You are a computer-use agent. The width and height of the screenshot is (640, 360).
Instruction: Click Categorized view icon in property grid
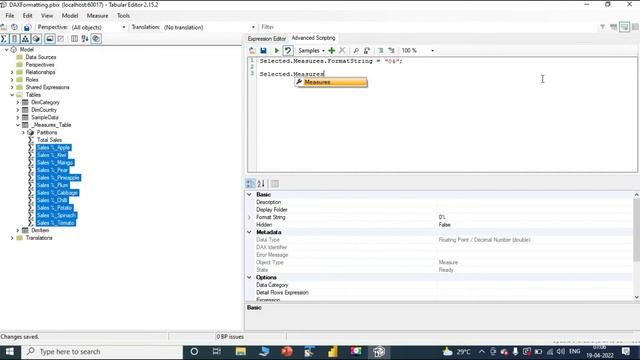point(250,184)
